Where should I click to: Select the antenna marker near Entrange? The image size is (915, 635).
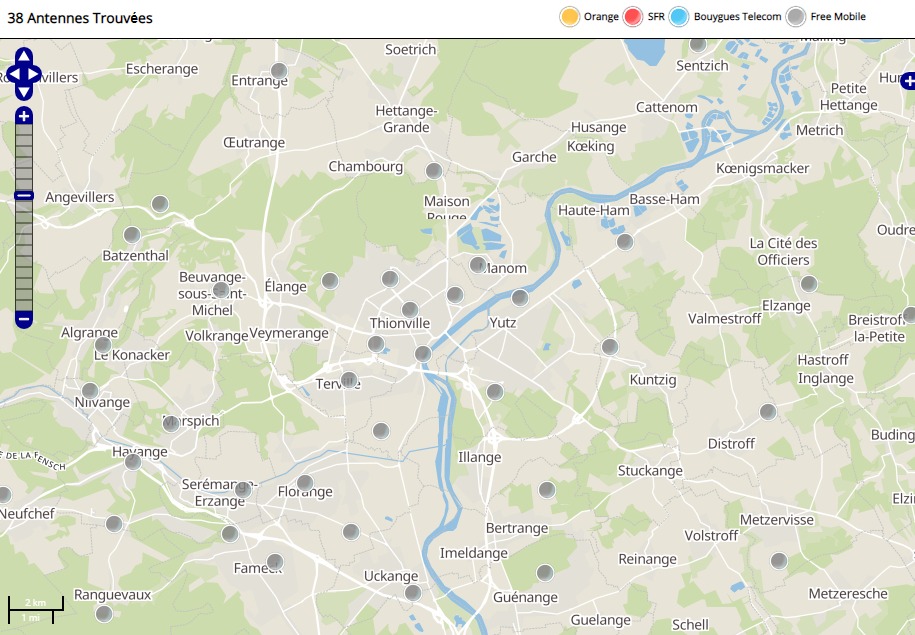[279, 71]
